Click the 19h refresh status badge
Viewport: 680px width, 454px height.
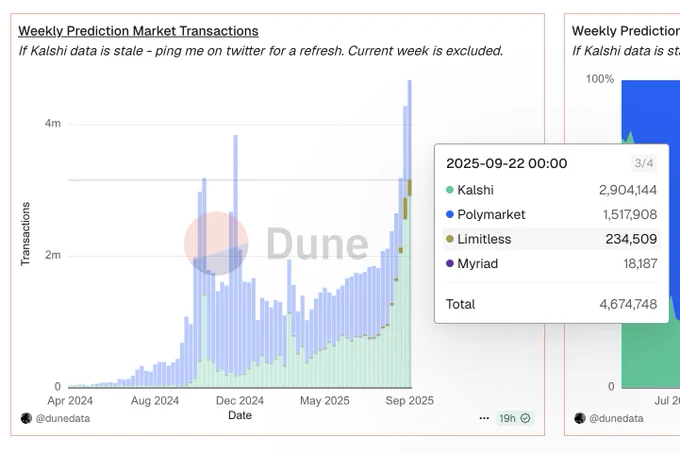point(514,418)
